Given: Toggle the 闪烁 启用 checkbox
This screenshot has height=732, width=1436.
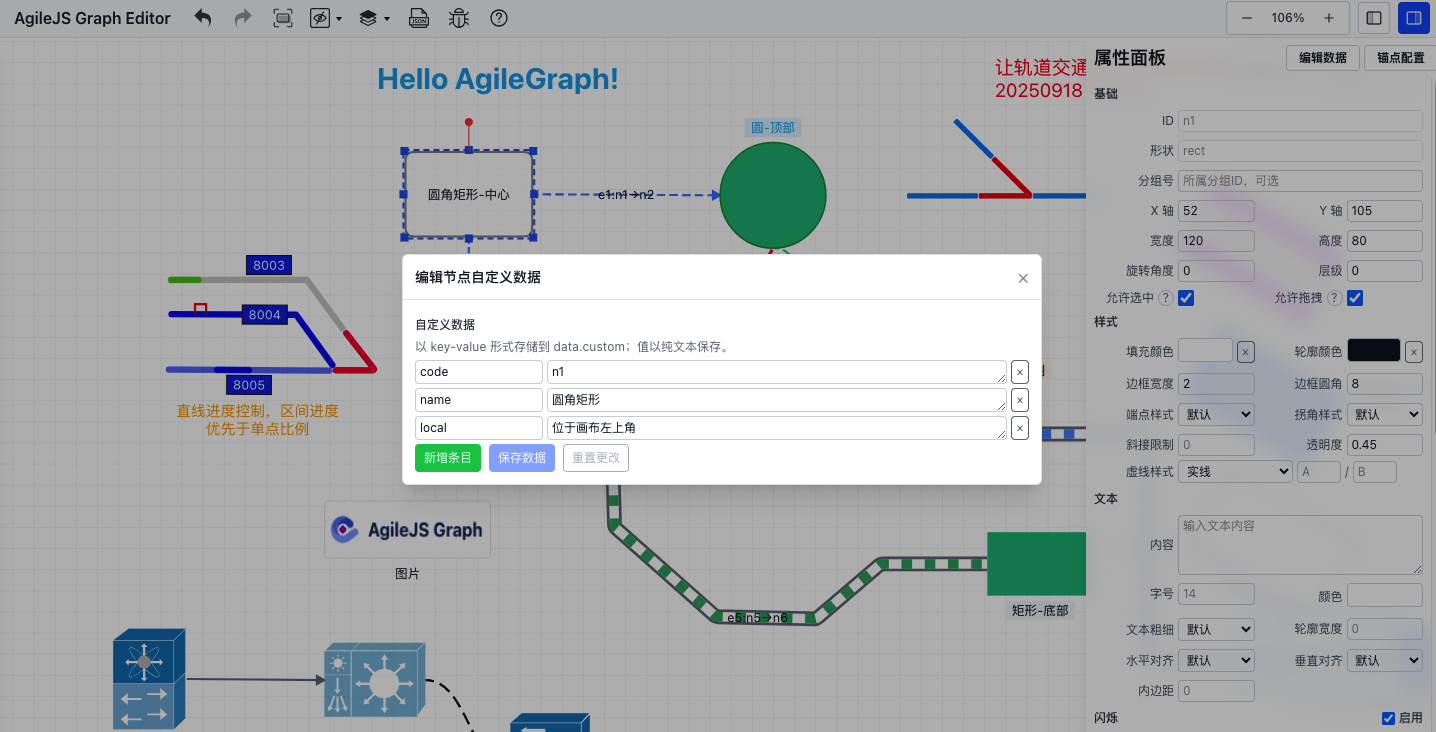Looking at the screenshot, I should click(1388, 718).
